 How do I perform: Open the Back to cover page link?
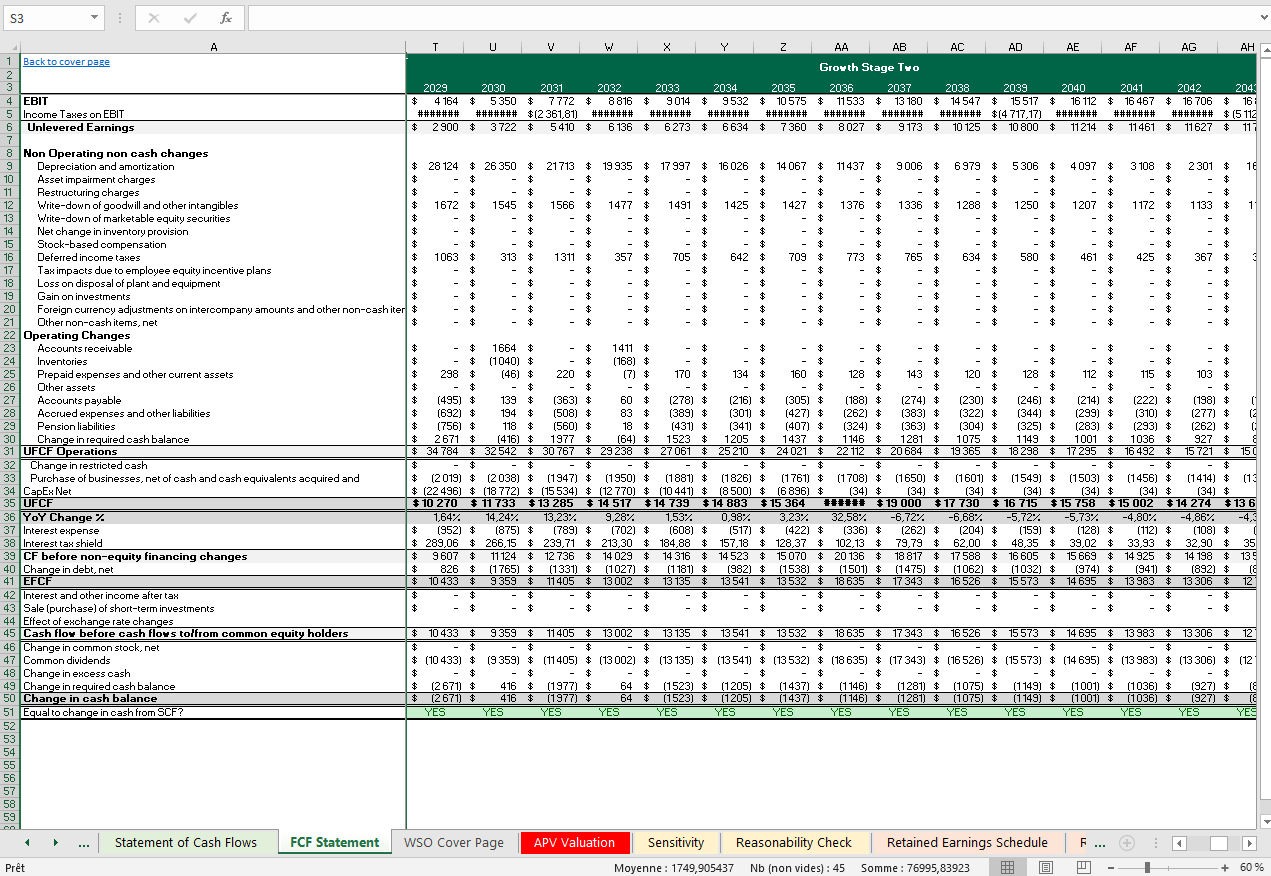point(66,62)
